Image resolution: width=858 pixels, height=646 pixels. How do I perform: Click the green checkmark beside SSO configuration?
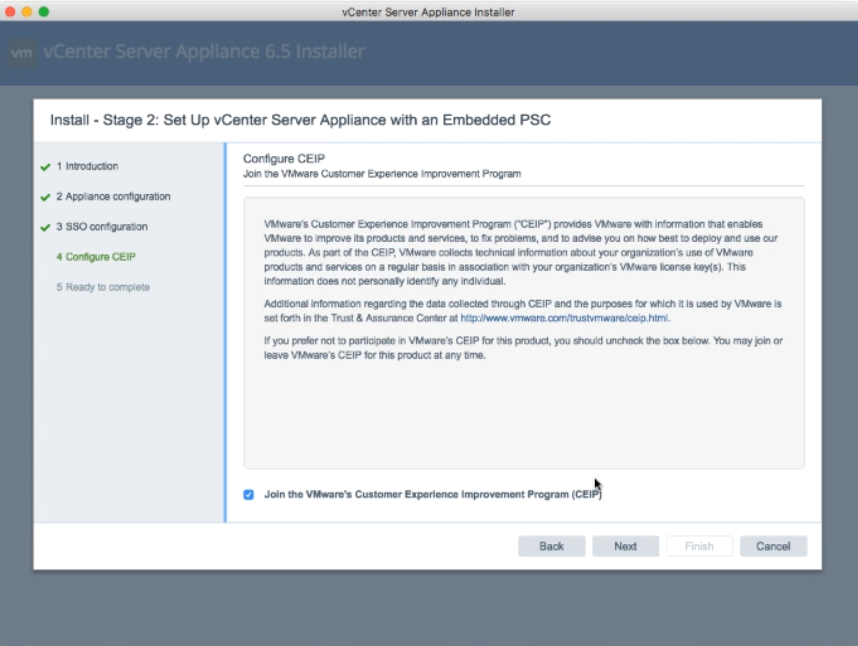[x=45, y=227]
